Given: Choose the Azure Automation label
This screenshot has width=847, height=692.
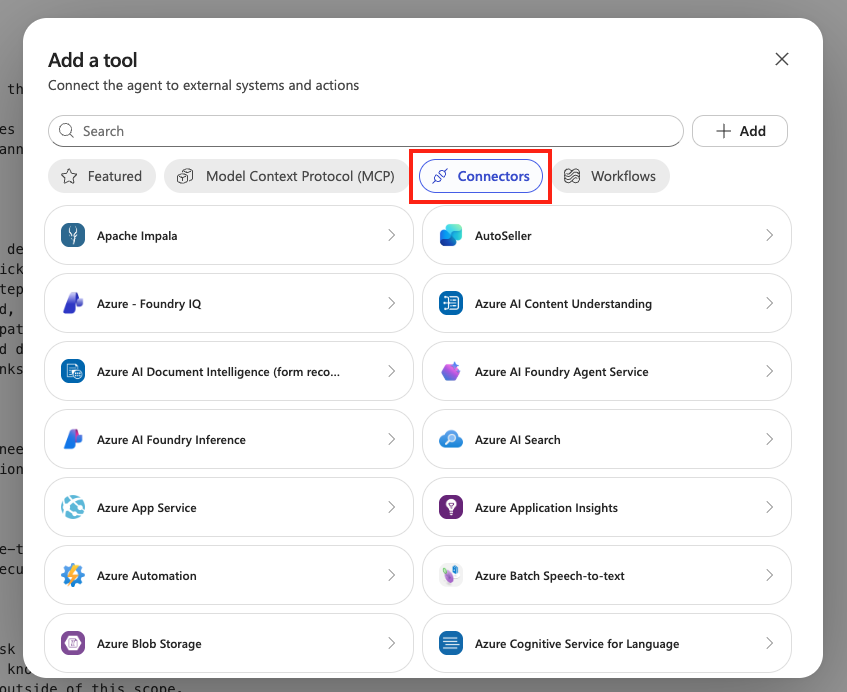Looking at the screenshot, I should click(146, 576).
